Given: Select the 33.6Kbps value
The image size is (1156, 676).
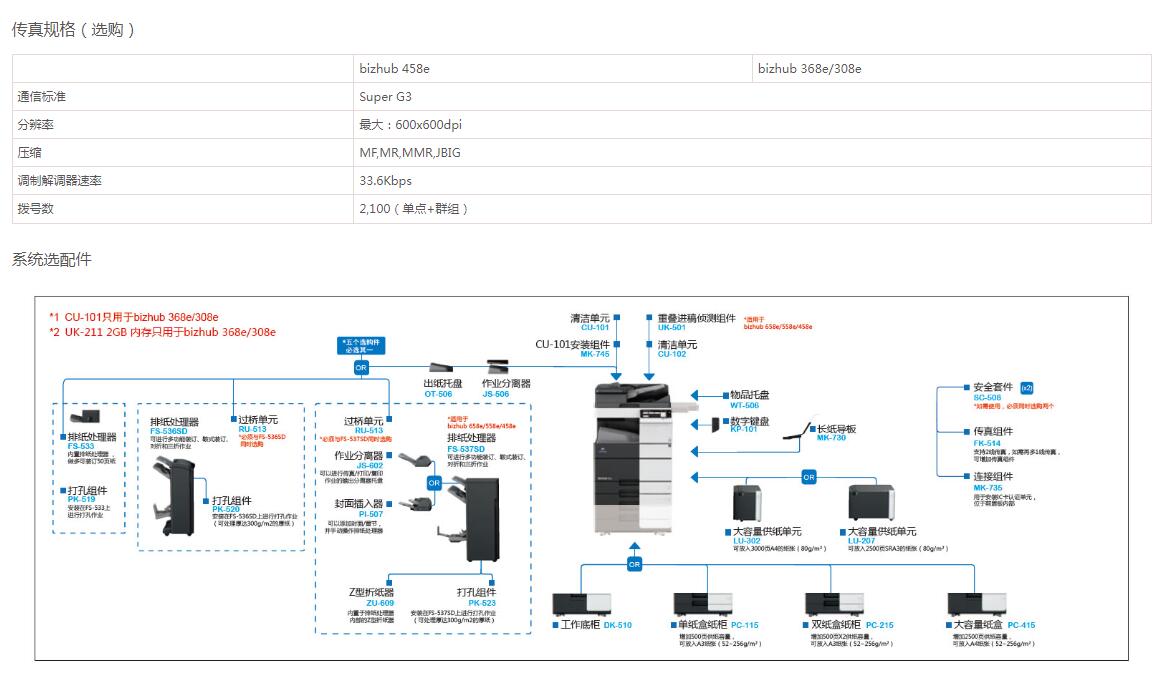Looking at the screenshot, I should point(386,181).
